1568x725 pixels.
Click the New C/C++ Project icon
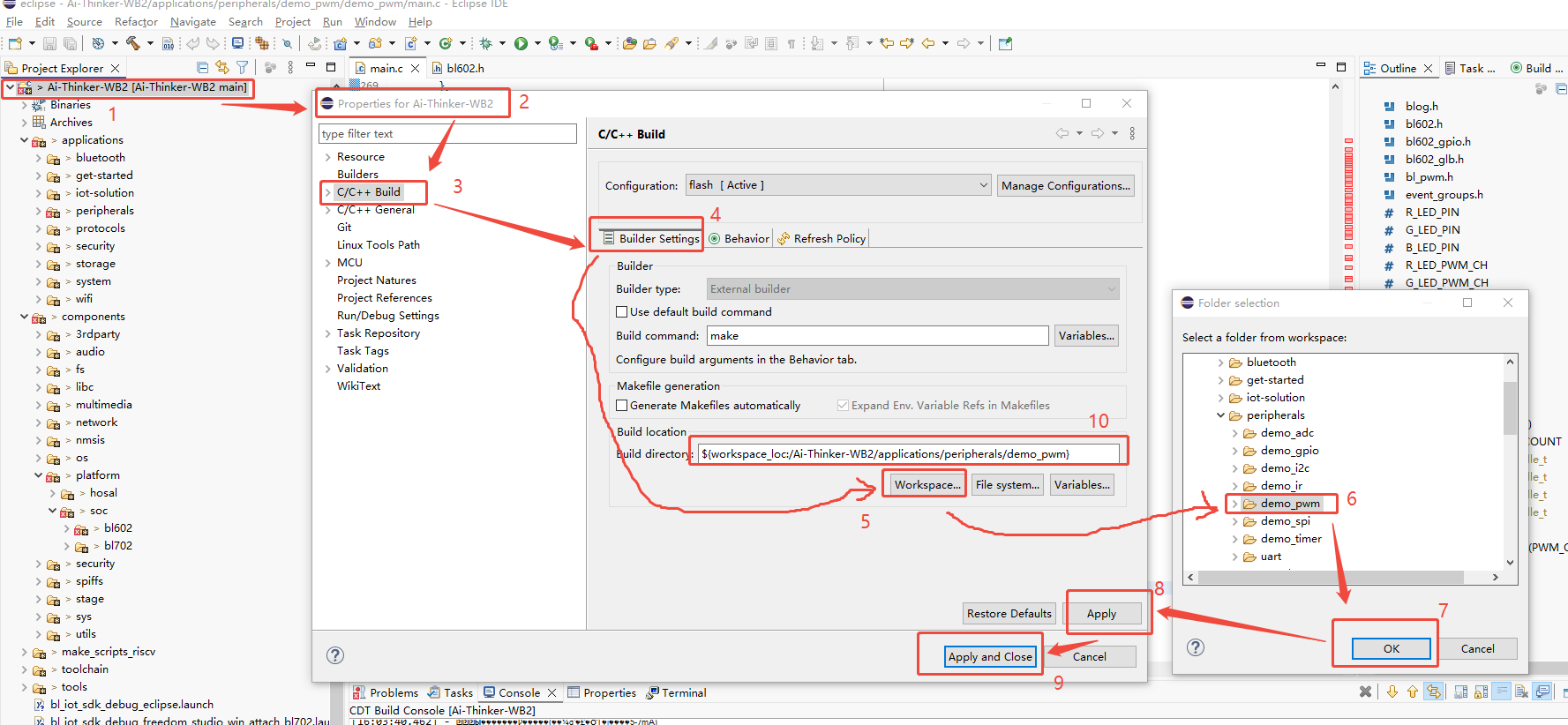pyautogui.click(x=340, y=43)
